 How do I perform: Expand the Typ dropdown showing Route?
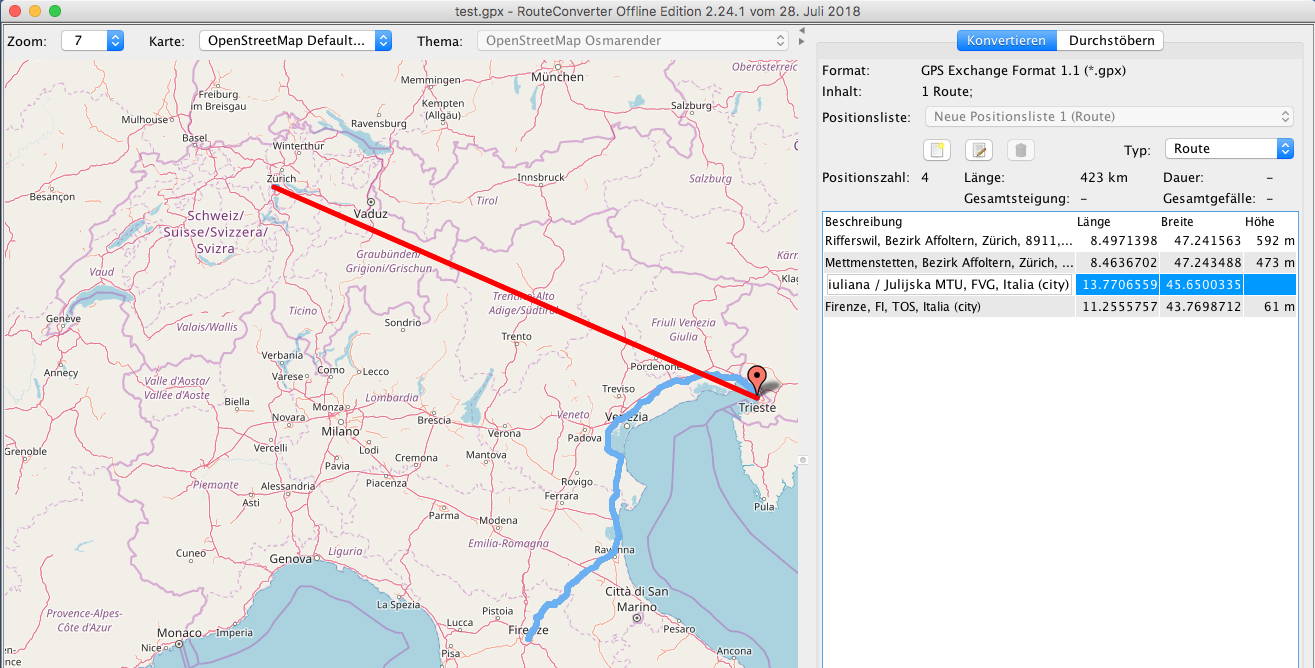coord(1229,149)
